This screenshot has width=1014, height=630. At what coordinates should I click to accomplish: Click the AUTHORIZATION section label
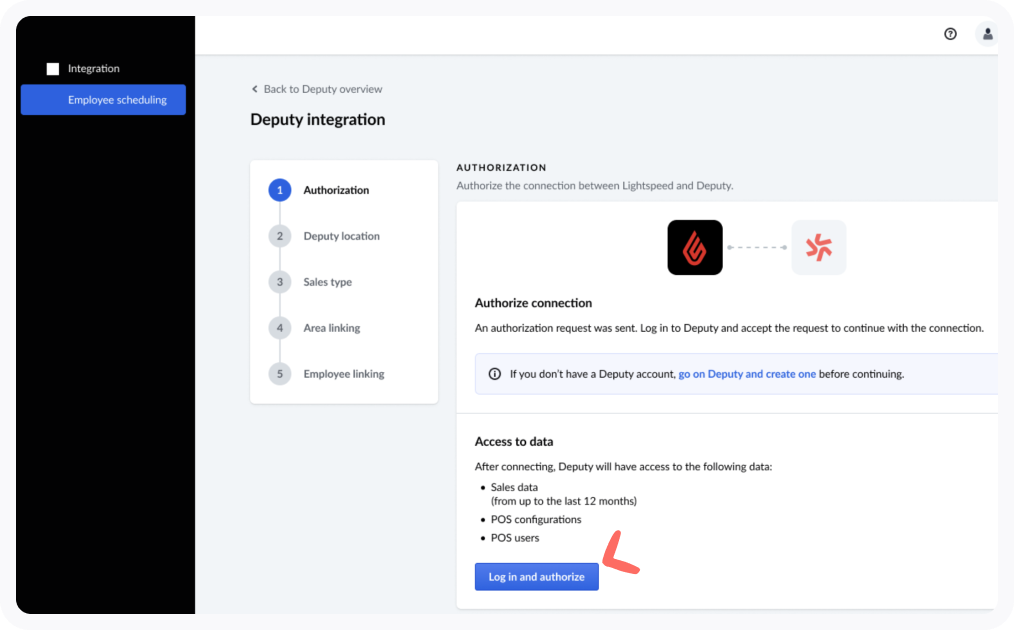[x=501, y=168]
